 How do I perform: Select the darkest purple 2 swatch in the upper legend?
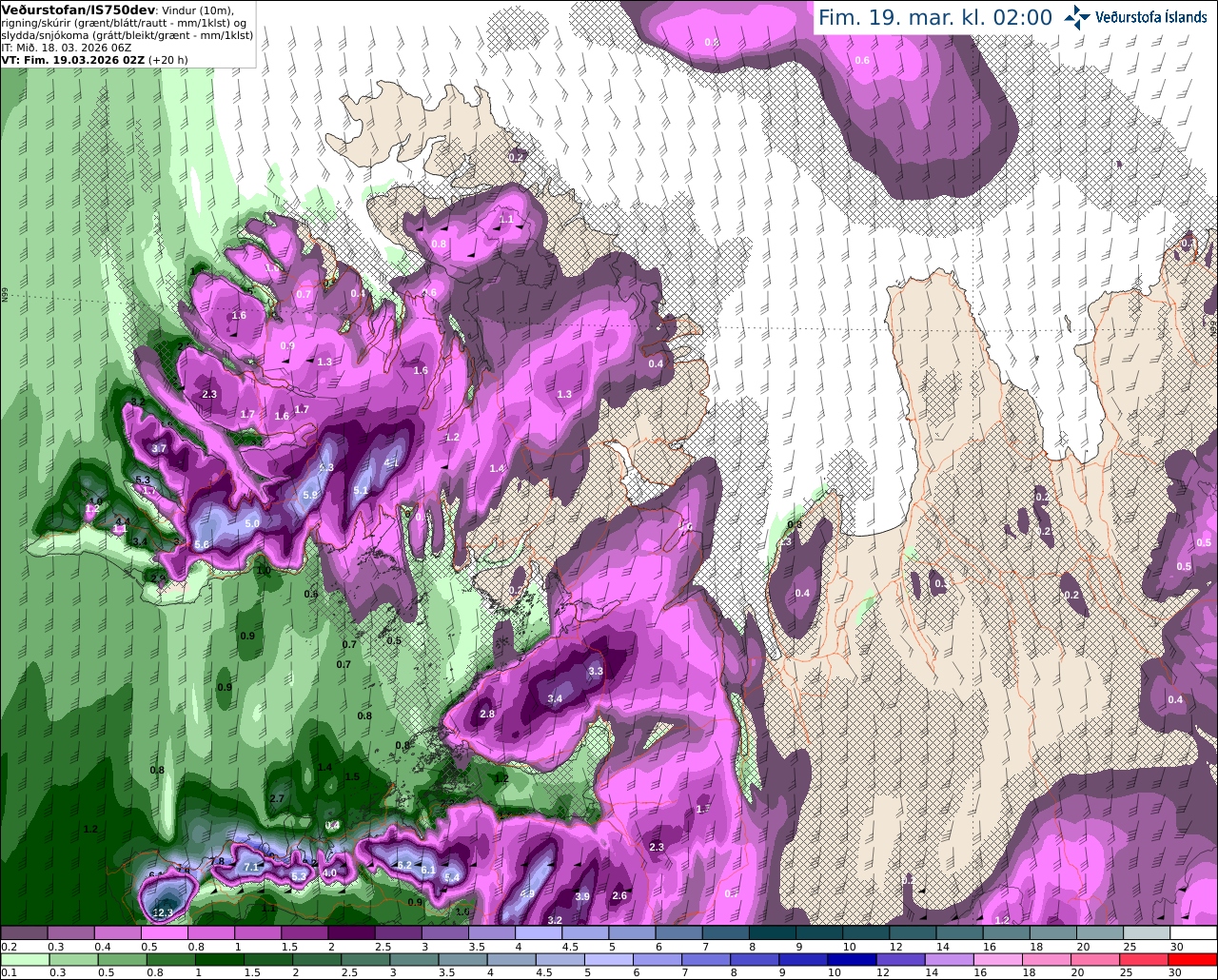(351, 932)
